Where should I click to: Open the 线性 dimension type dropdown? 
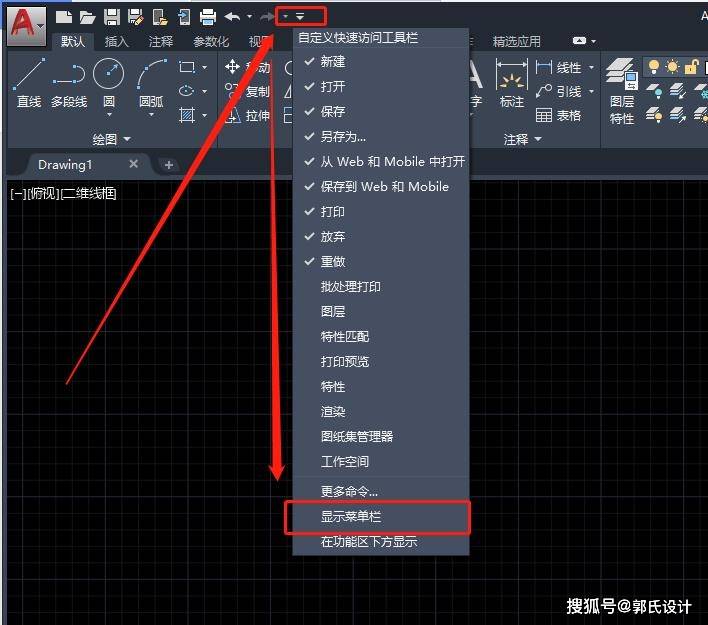coord(592,68)
